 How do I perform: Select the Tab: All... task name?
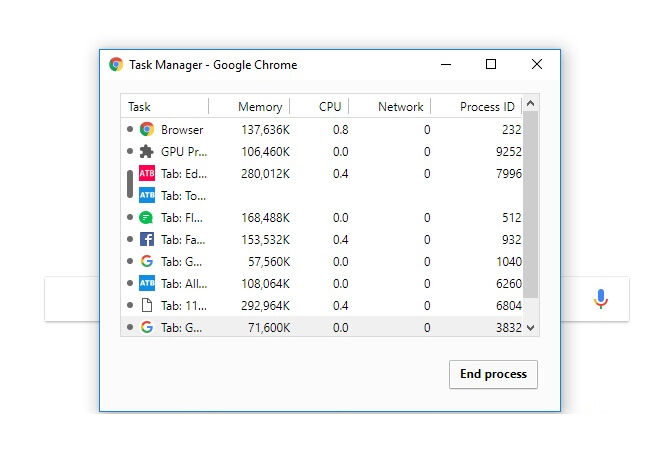pyautogui.click(x=184, y=283)
